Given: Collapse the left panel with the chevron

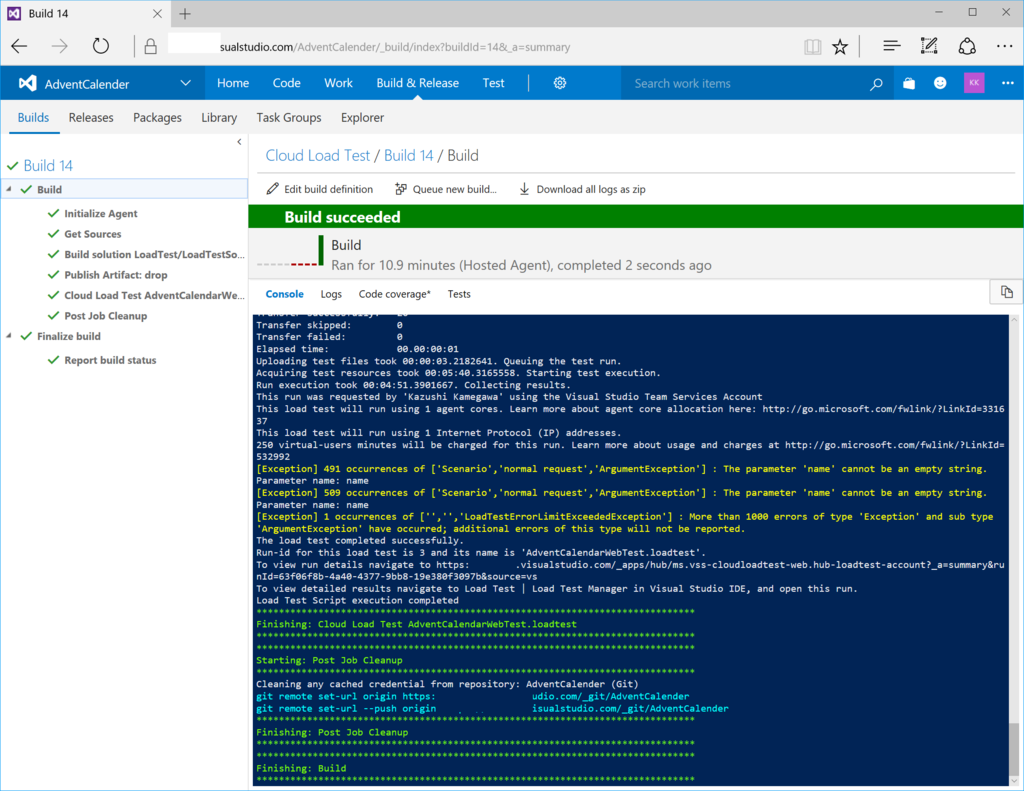Looking at the screenshot, I should 239,142.
